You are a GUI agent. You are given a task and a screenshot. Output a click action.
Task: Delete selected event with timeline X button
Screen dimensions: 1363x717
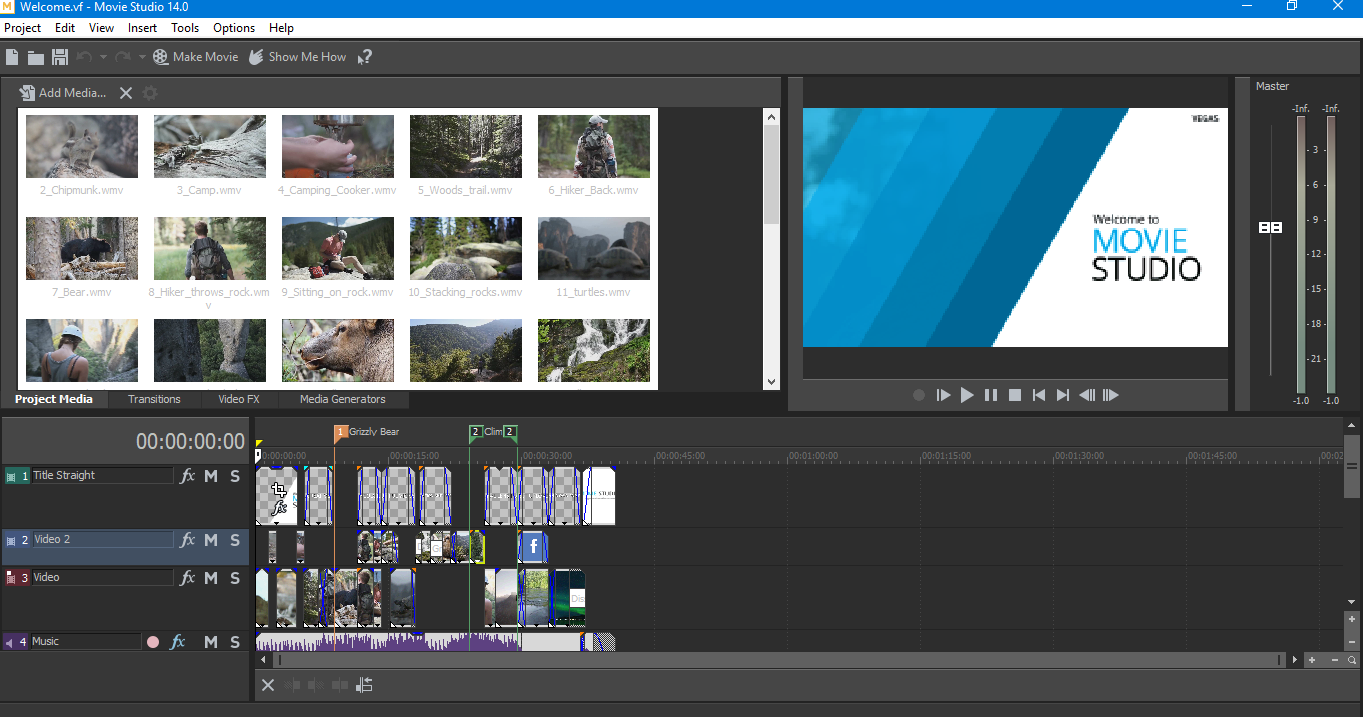pos(268,685)
